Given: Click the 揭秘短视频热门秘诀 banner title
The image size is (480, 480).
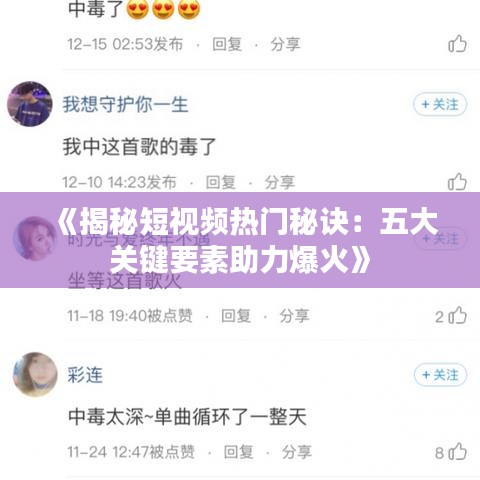Looking at the screenshot, I should pyautogui.click(x=246, y=240).
